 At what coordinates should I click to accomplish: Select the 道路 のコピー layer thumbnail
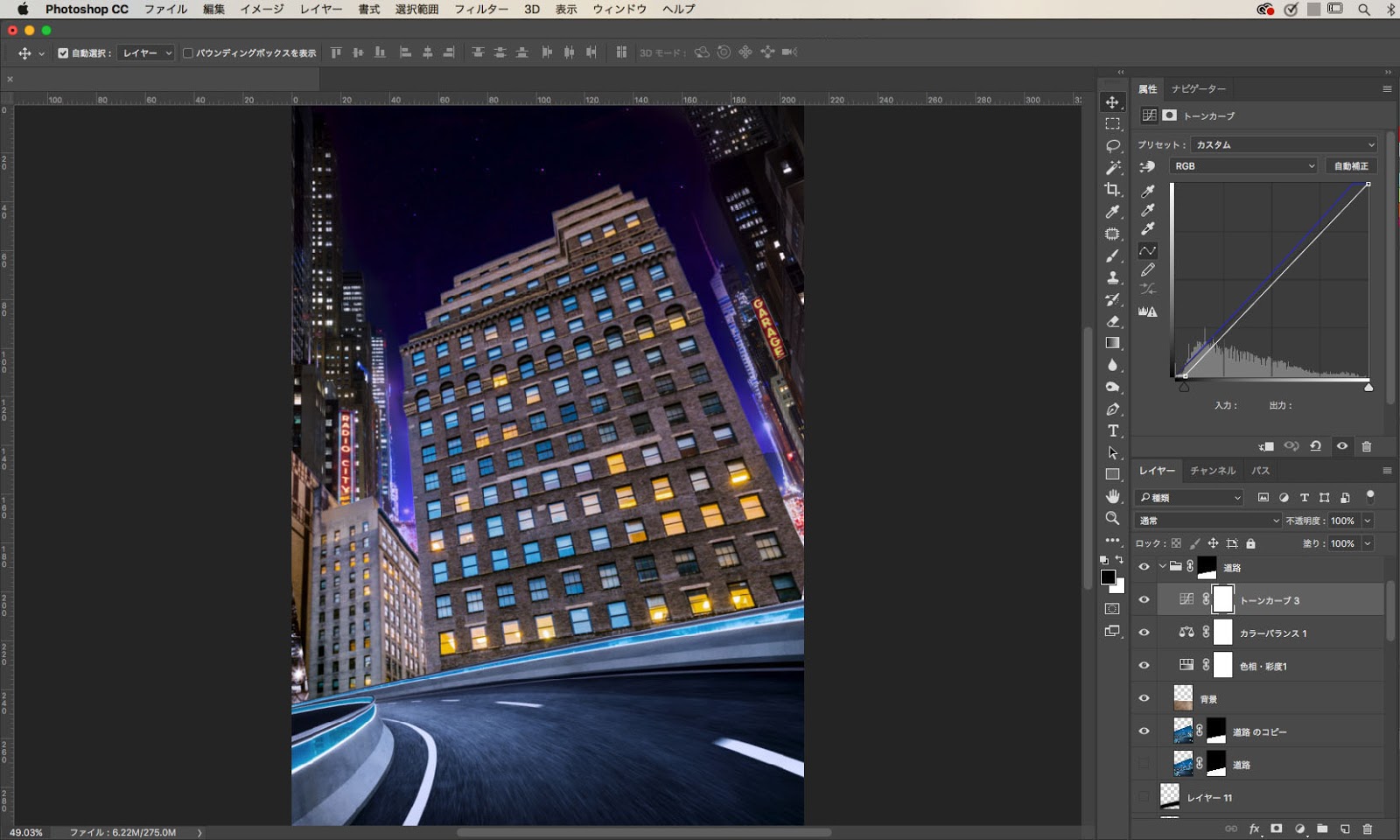point(1183,731)
